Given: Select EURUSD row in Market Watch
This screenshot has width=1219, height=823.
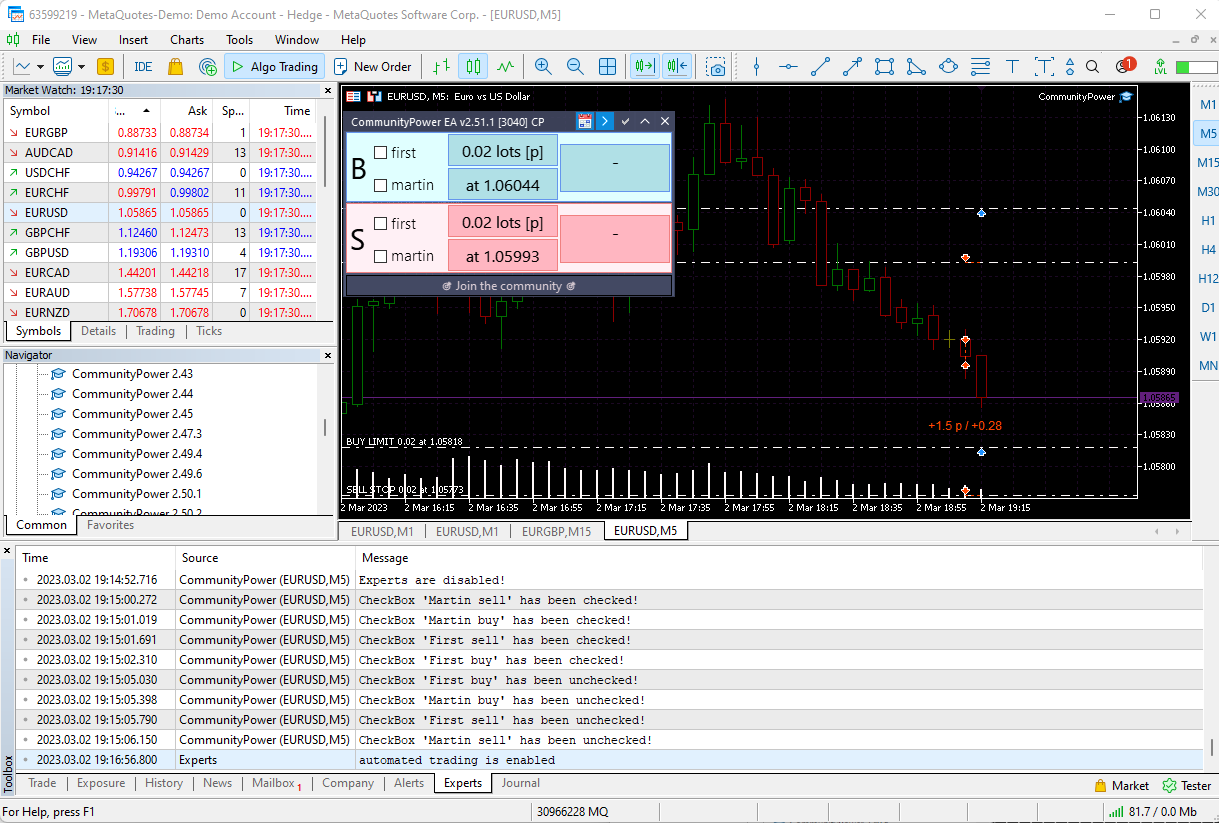Looking at the screenshot, I should (160, 213).
